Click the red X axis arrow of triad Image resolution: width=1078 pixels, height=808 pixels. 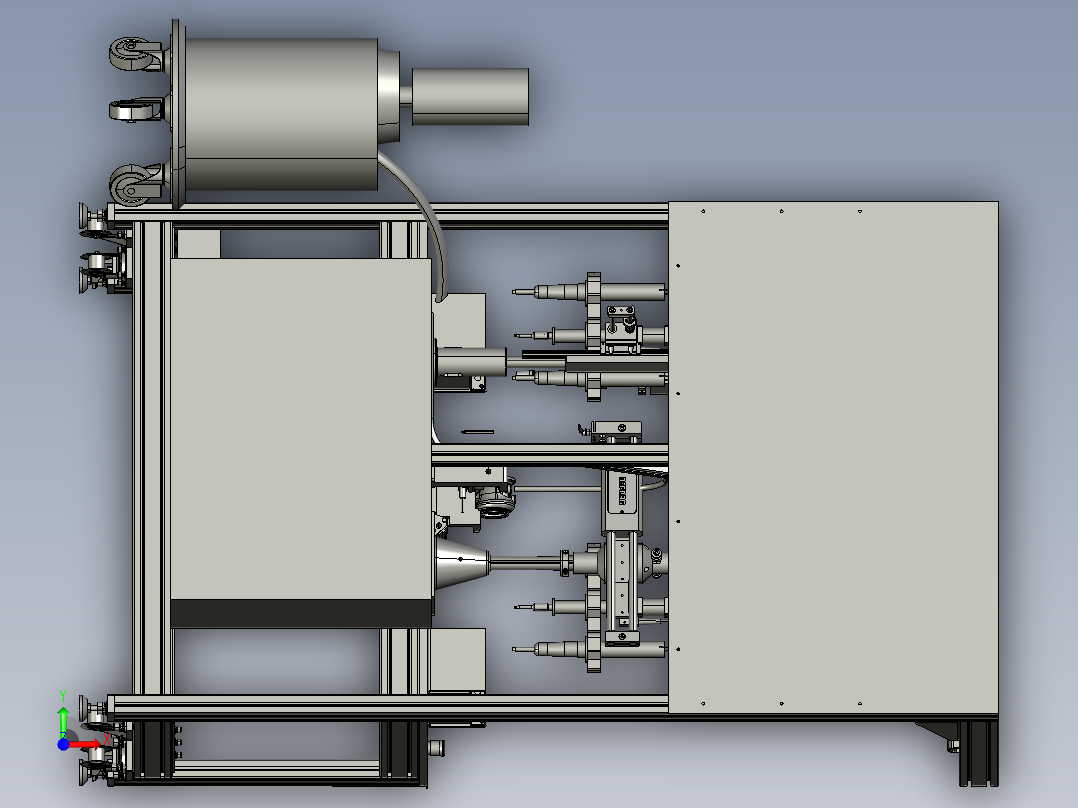(85, 745)
